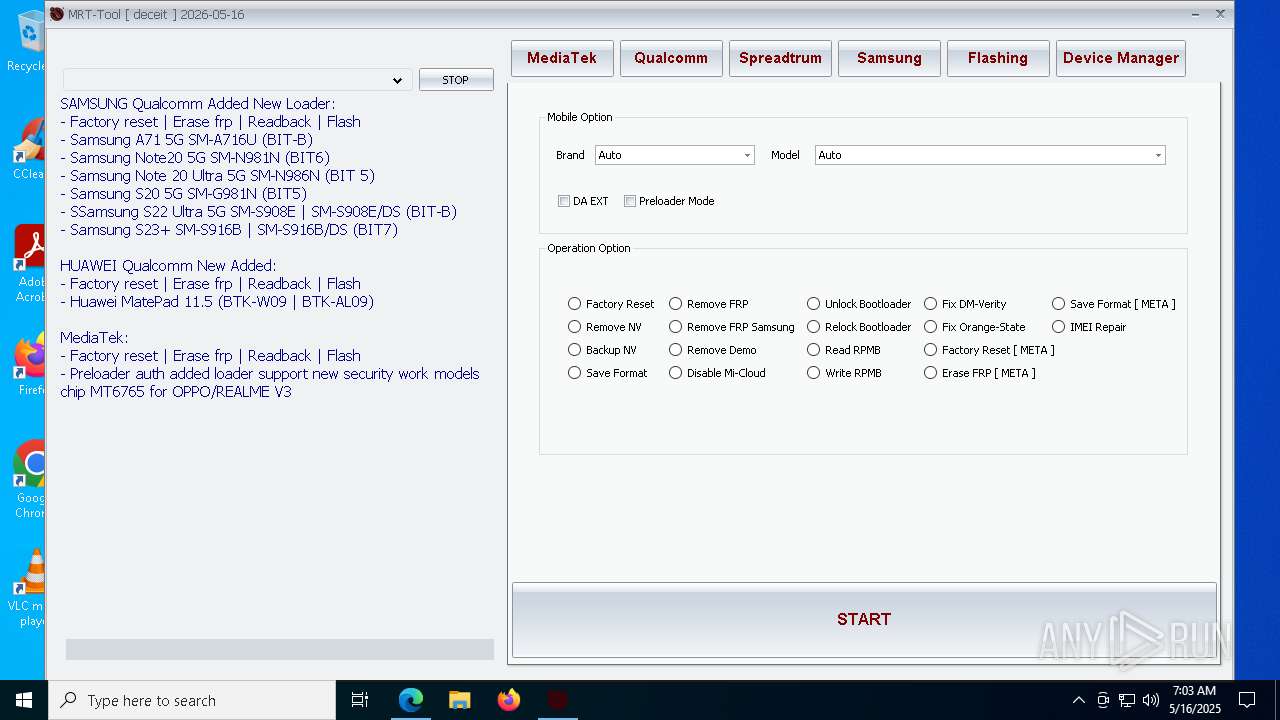Select the Samsung tab
The image size is (1280, 720).
(889, 58)
